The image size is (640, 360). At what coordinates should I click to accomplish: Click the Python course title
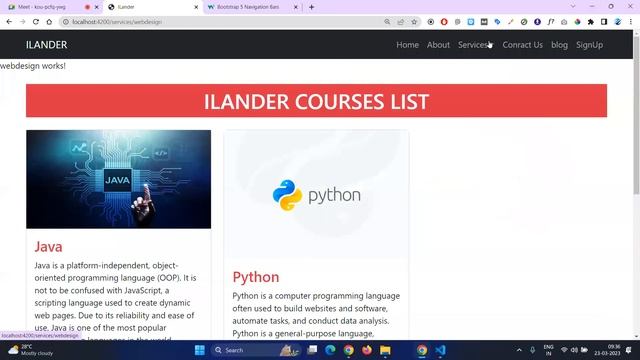tap(256, 277)
